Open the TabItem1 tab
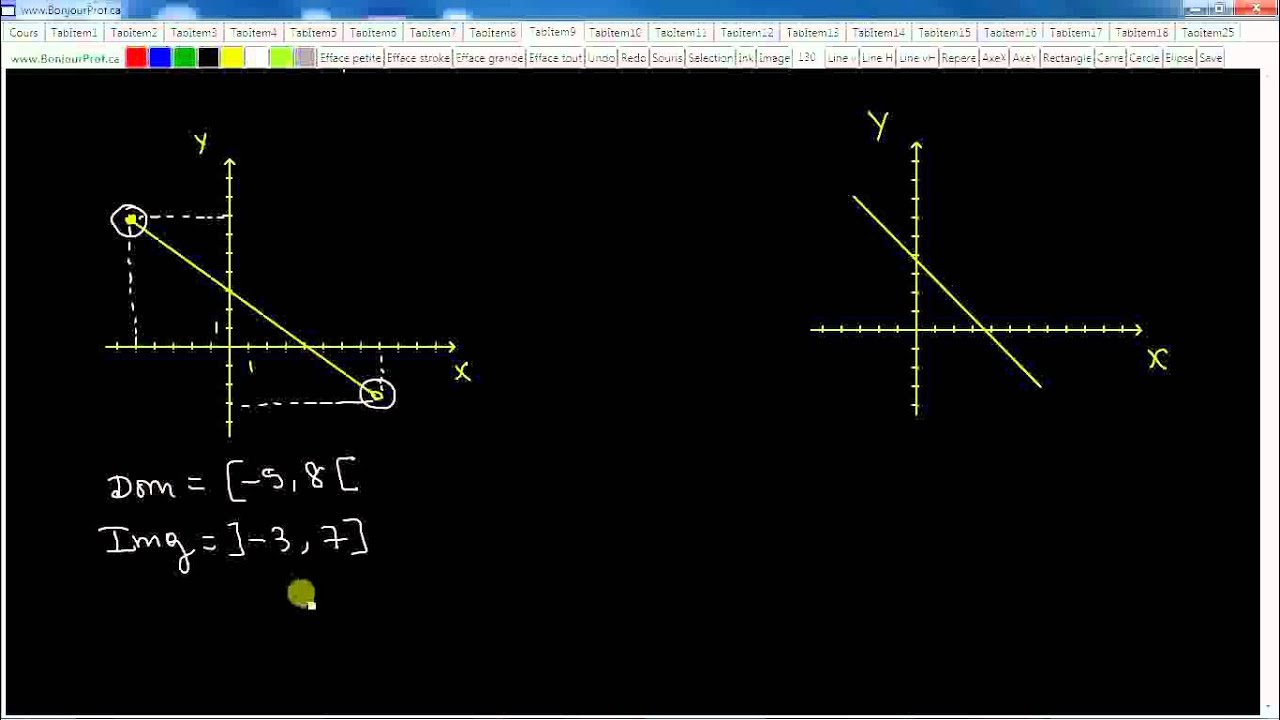This screenshot has width=1280, height=720. [x=74, y=33]
